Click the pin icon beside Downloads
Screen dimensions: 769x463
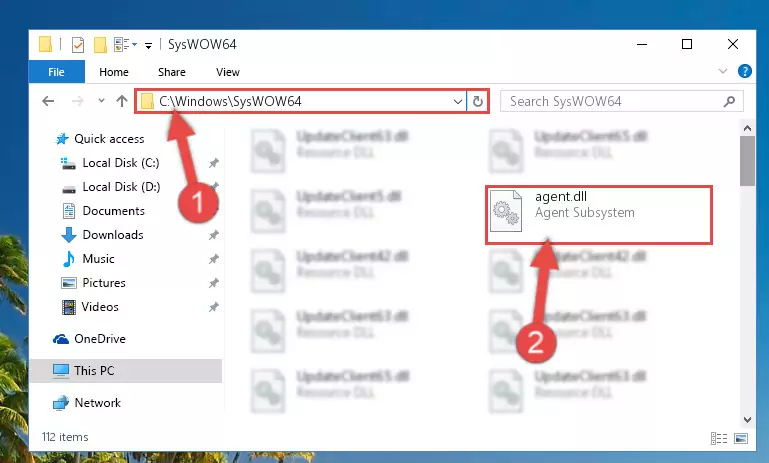[x=213, y=235]
